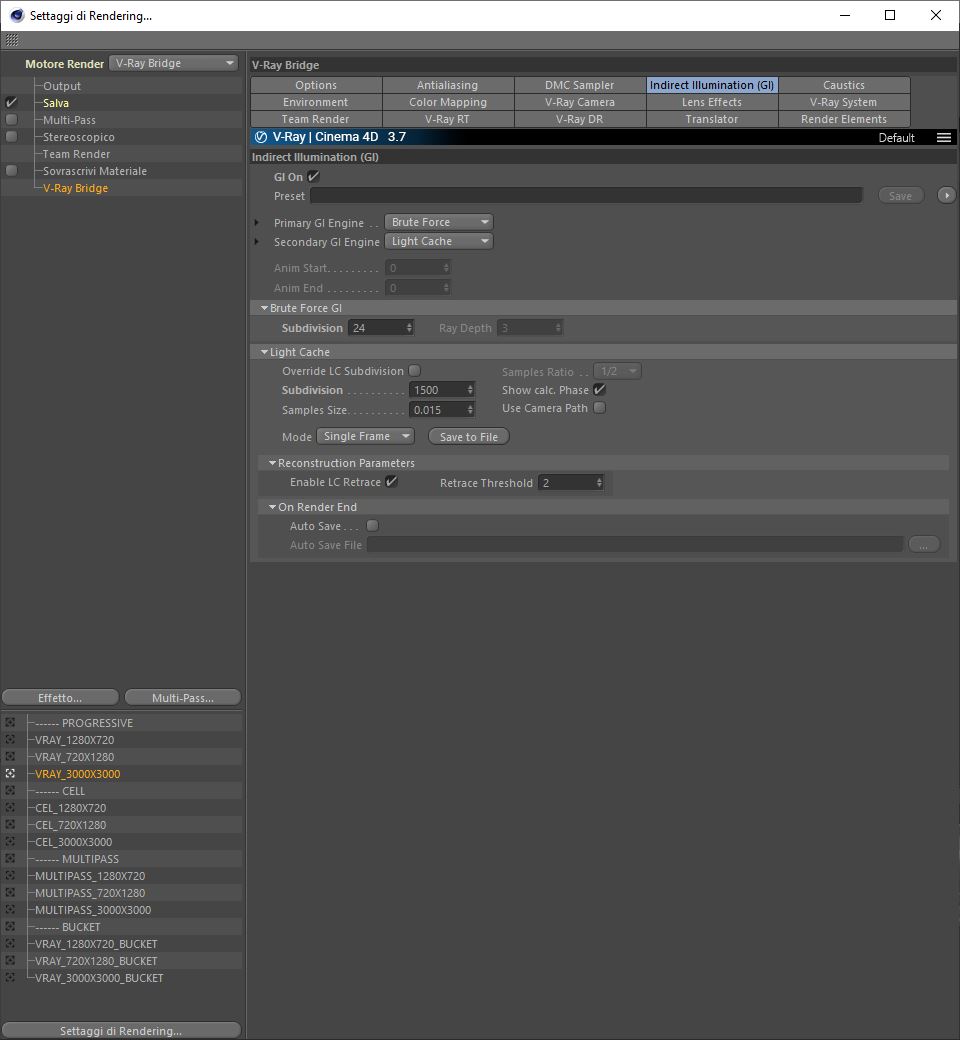Image resolution: width=960 pixels, height=1040 pixels.
Task: Toggle the Enable LC Retrace checkbox
Action: tap(391, 482)
